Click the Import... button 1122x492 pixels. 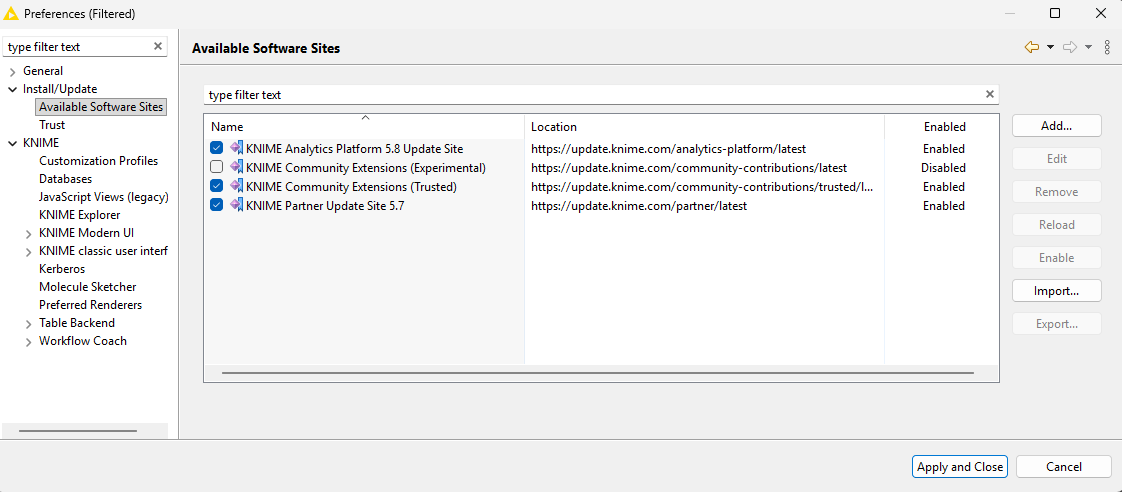[x=1056, y=291]
